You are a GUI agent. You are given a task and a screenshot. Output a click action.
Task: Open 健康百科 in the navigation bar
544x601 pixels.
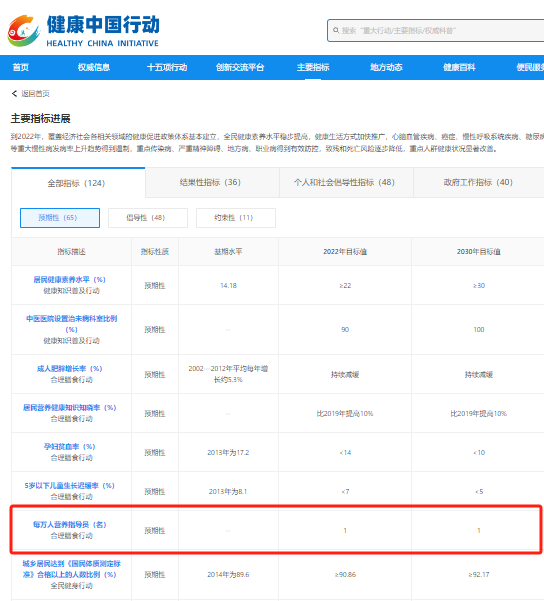point(459,67)
